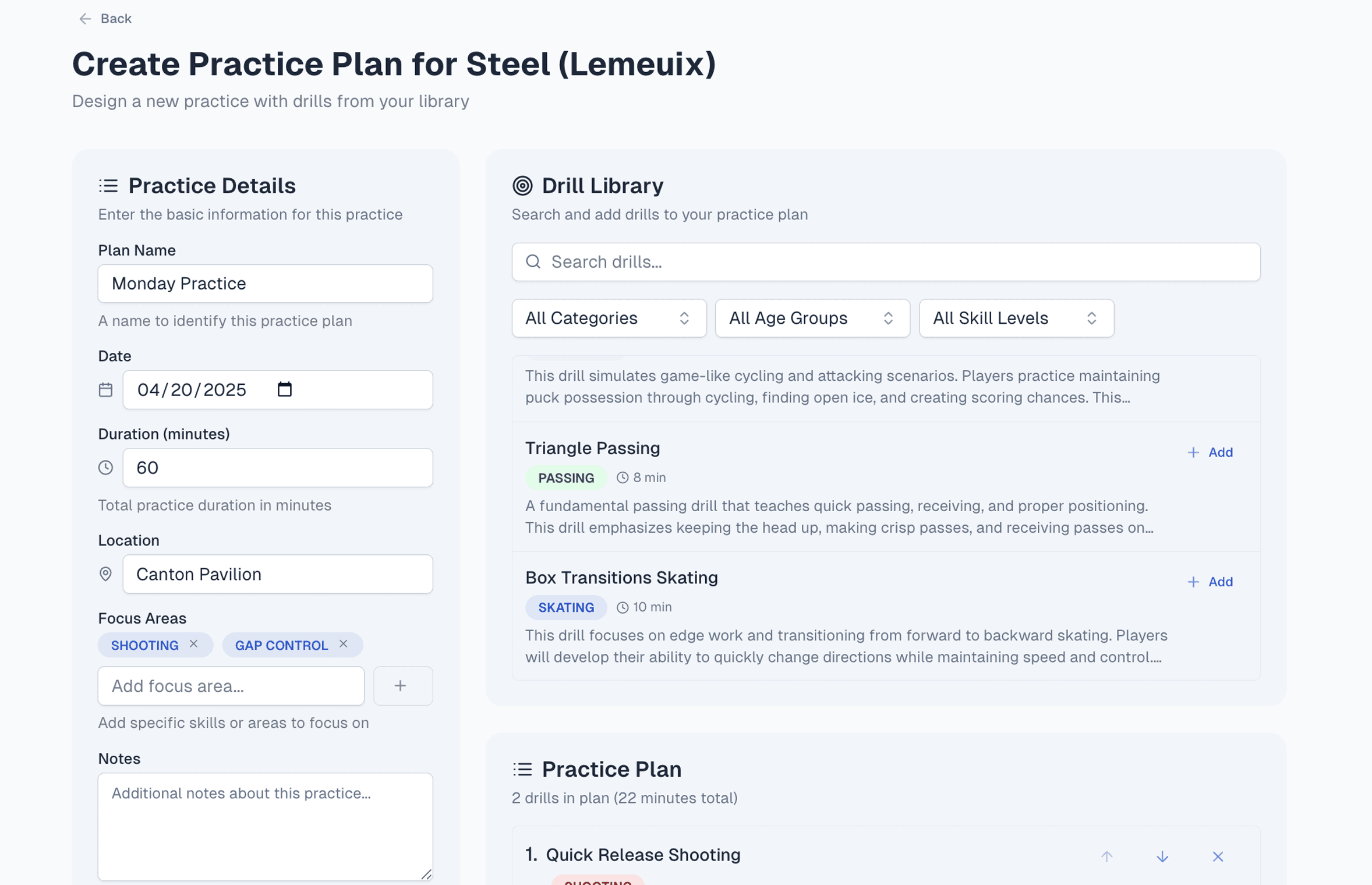Add Triangle Passing drill to plan
Screen dimensions: 1372x885
1210,452
